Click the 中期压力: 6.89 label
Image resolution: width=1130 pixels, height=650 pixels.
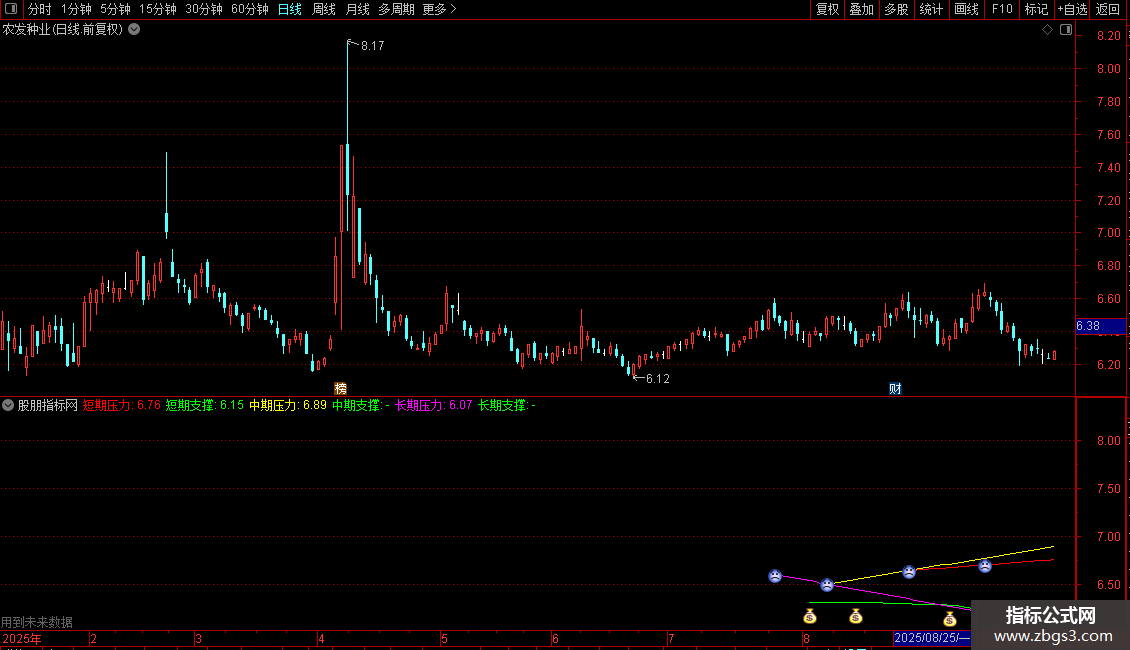(288, 405)
